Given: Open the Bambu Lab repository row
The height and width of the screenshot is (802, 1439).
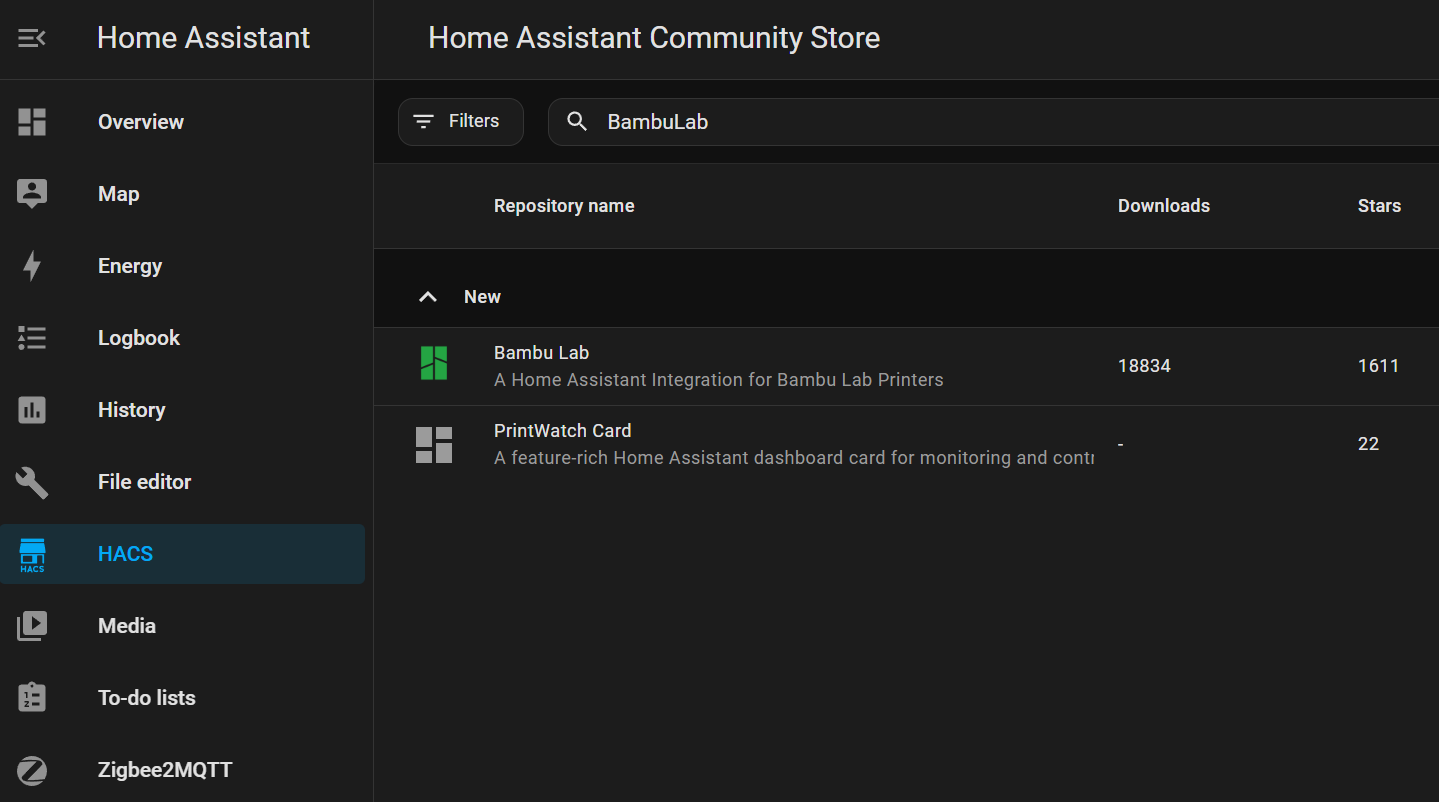Looking at the screenshot, I should [906, 366].
